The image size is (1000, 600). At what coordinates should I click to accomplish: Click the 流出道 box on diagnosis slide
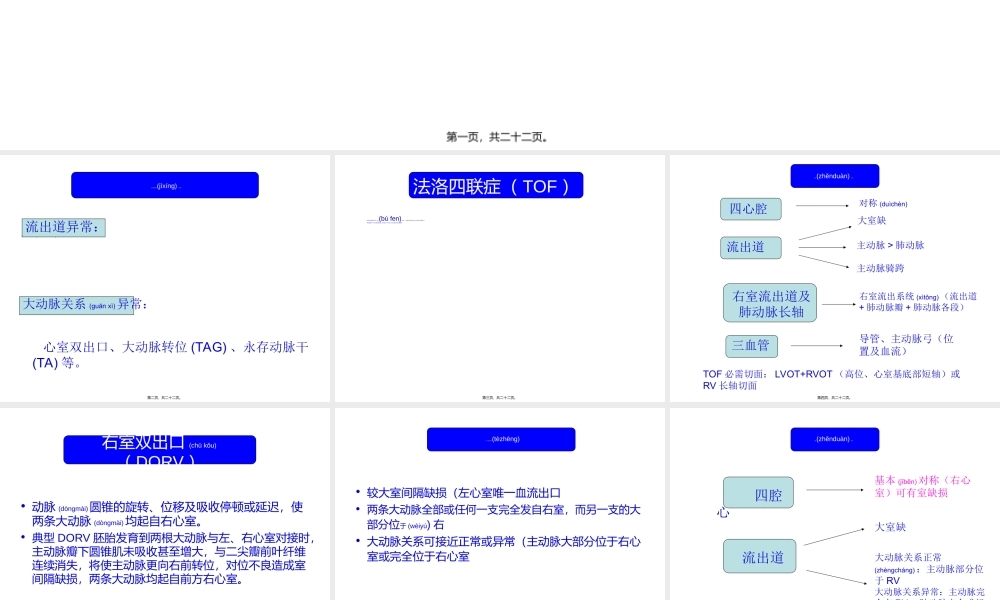click(750, 248)
